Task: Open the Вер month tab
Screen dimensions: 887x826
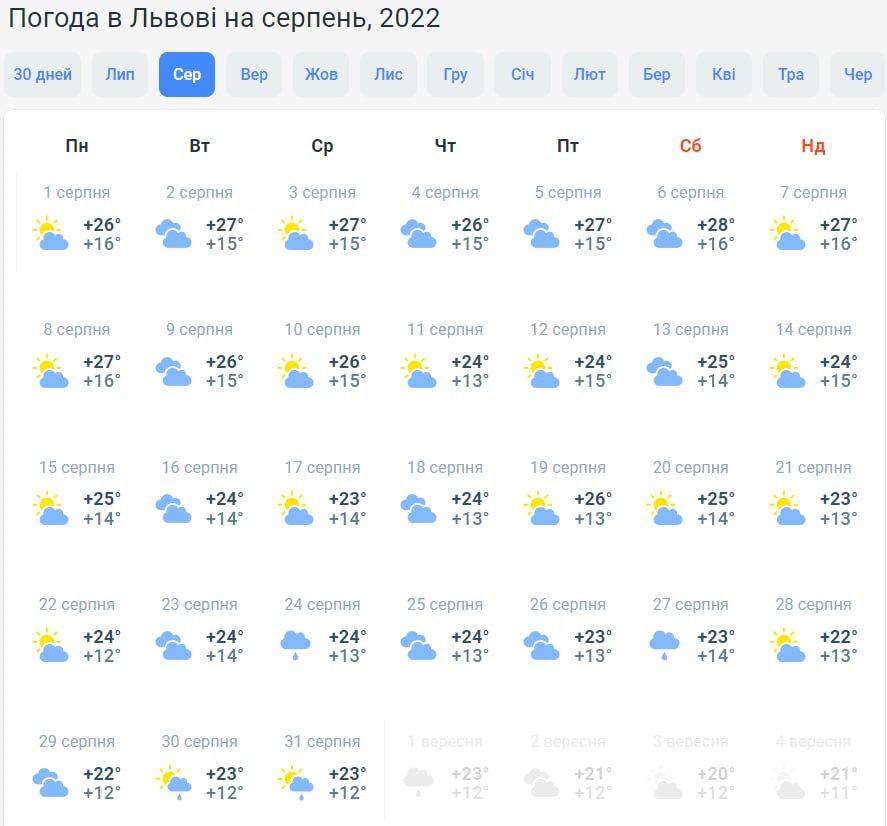Action: (x=254, y=75)
